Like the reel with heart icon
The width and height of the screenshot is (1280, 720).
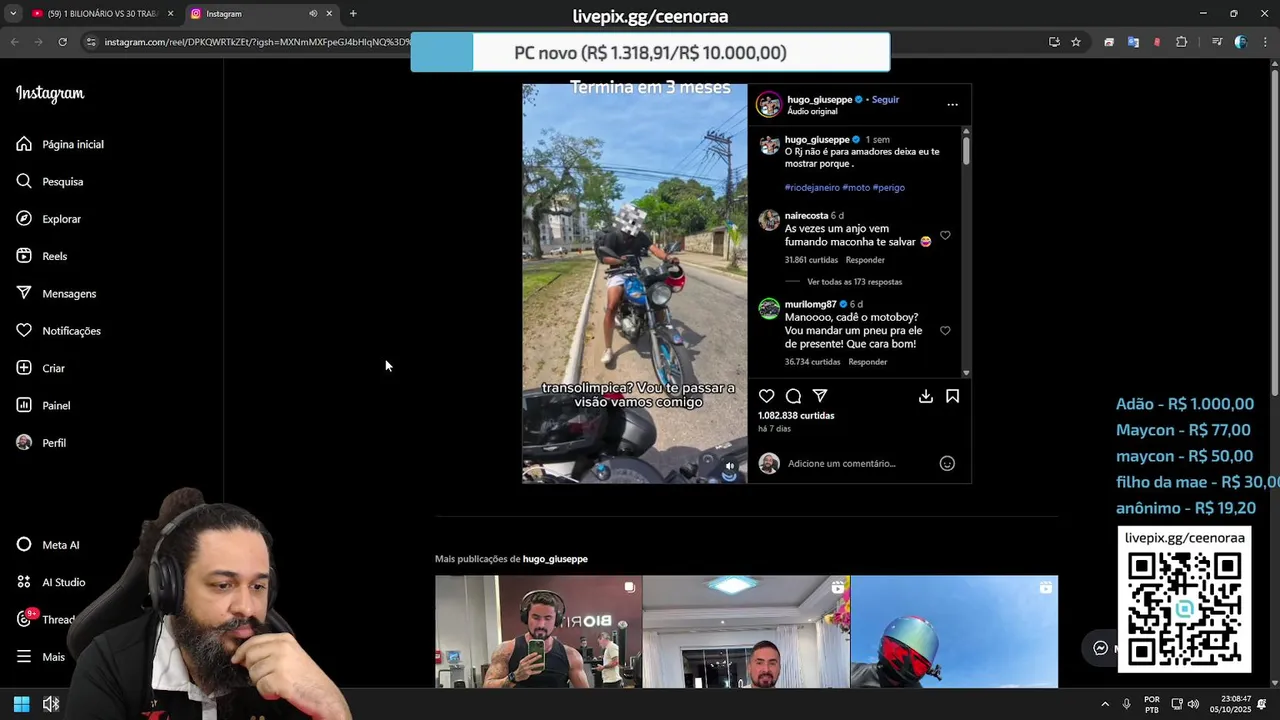(766, 396)
